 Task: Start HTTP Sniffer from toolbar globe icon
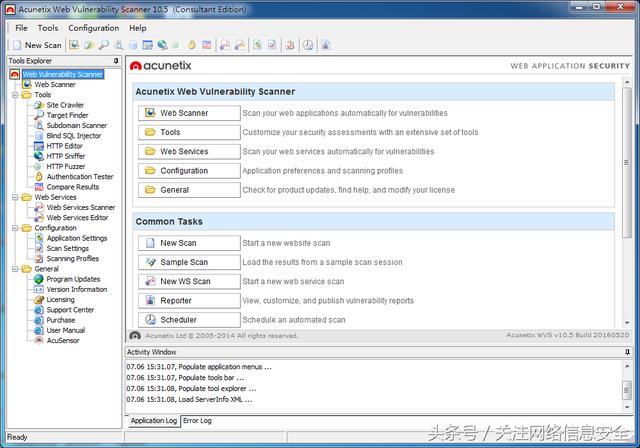(x=162, y=45)
